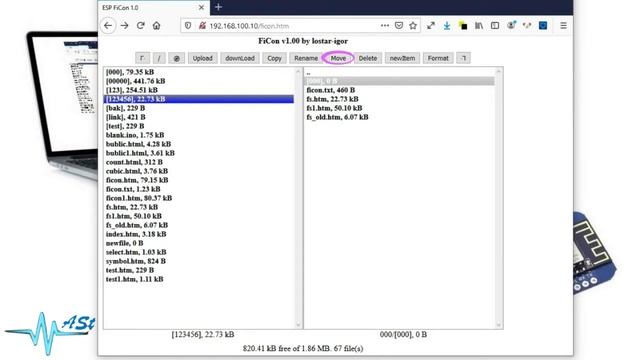This screenshot has height=360, width=640.
Task: Click the account avatar icon in toolbar
Action: point(511,25)
